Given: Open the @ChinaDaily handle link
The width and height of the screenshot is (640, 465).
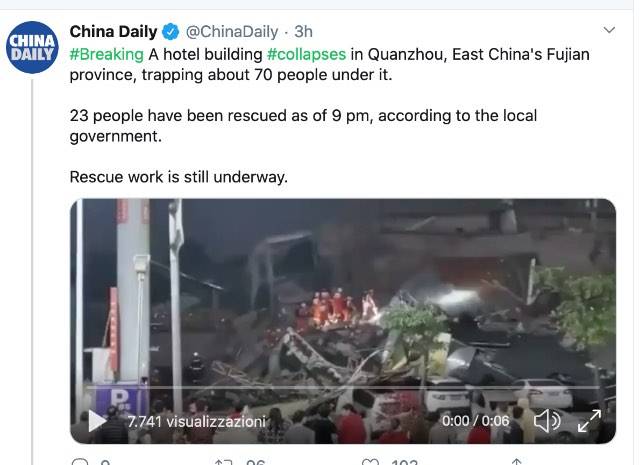Looking at the screenshot, I should (231, 32).
